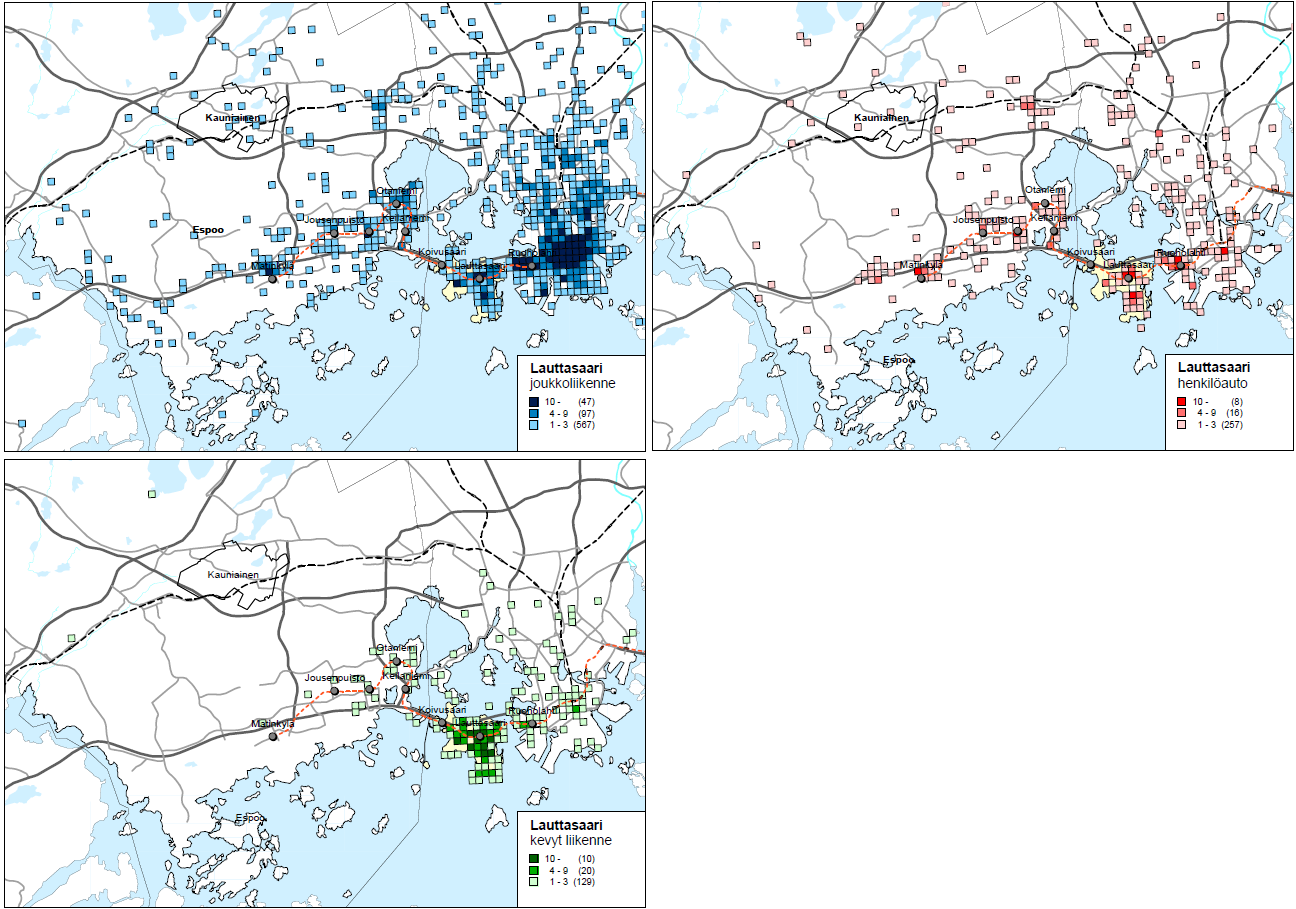The image size is (1296, 909).
Task: Click the bright red 10- swatch in henkilöauto legend
Action: coord(1182,400)
